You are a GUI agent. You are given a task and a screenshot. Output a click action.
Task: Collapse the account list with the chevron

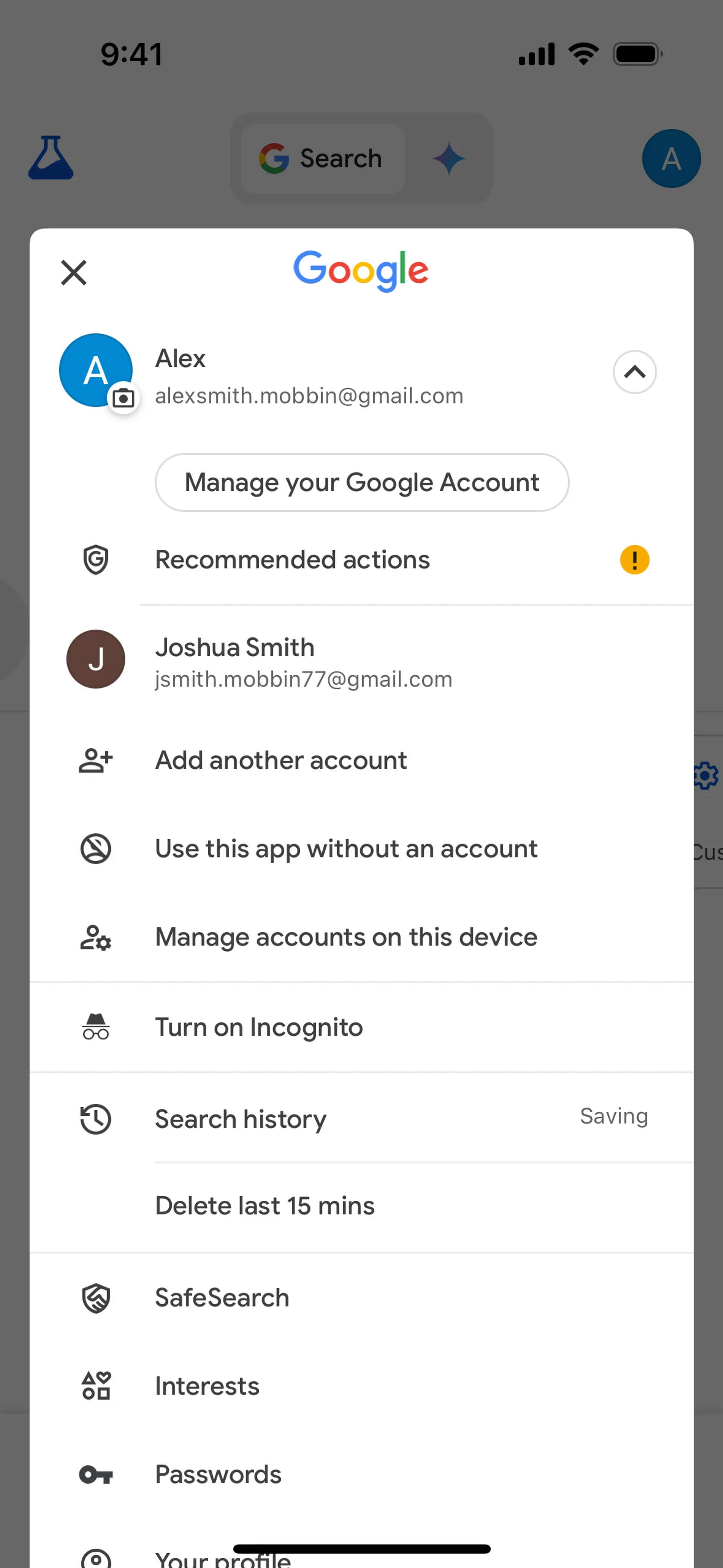coord(634,372)
